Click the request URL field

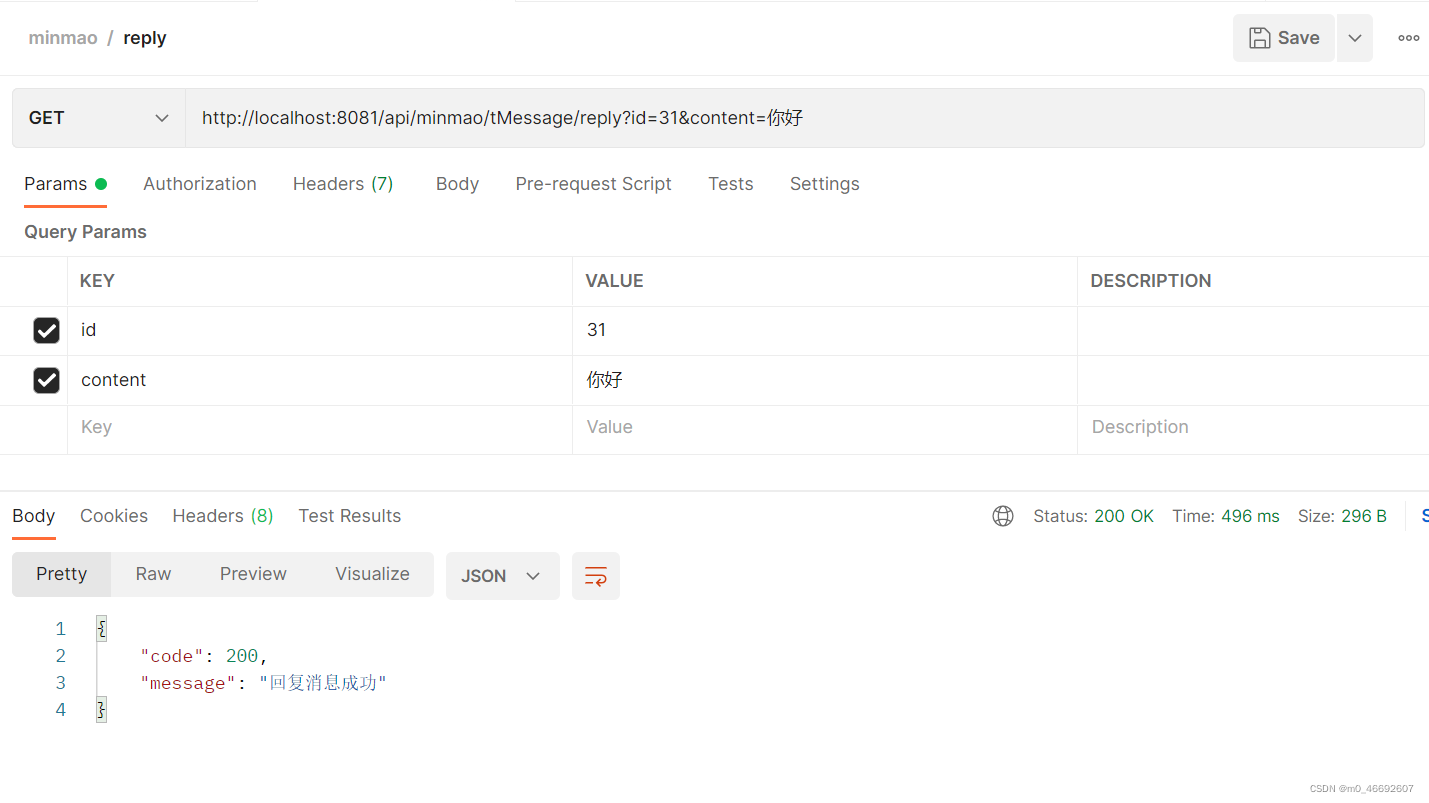coord(804,118)
